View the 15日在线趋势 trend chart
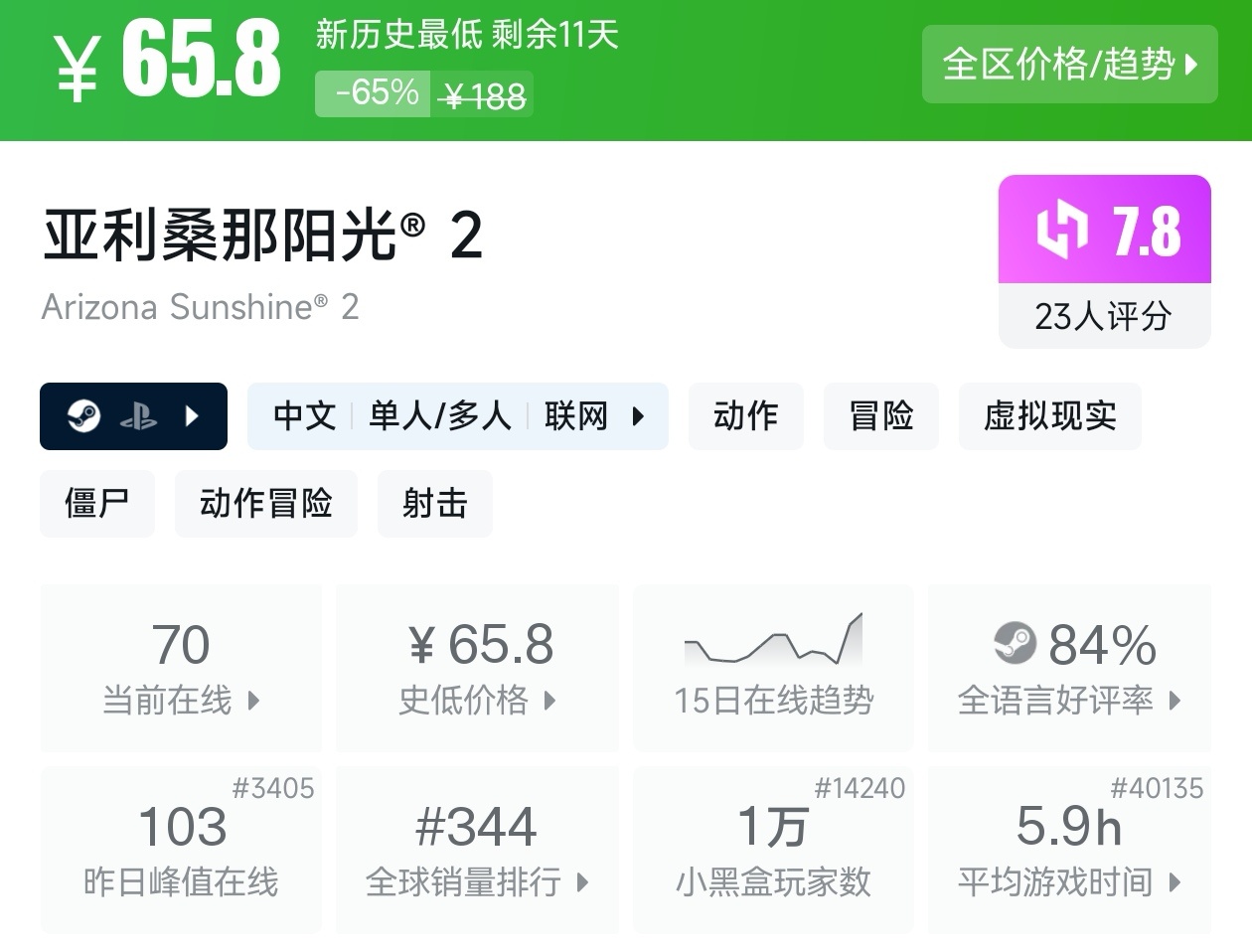 pos(773,668)
